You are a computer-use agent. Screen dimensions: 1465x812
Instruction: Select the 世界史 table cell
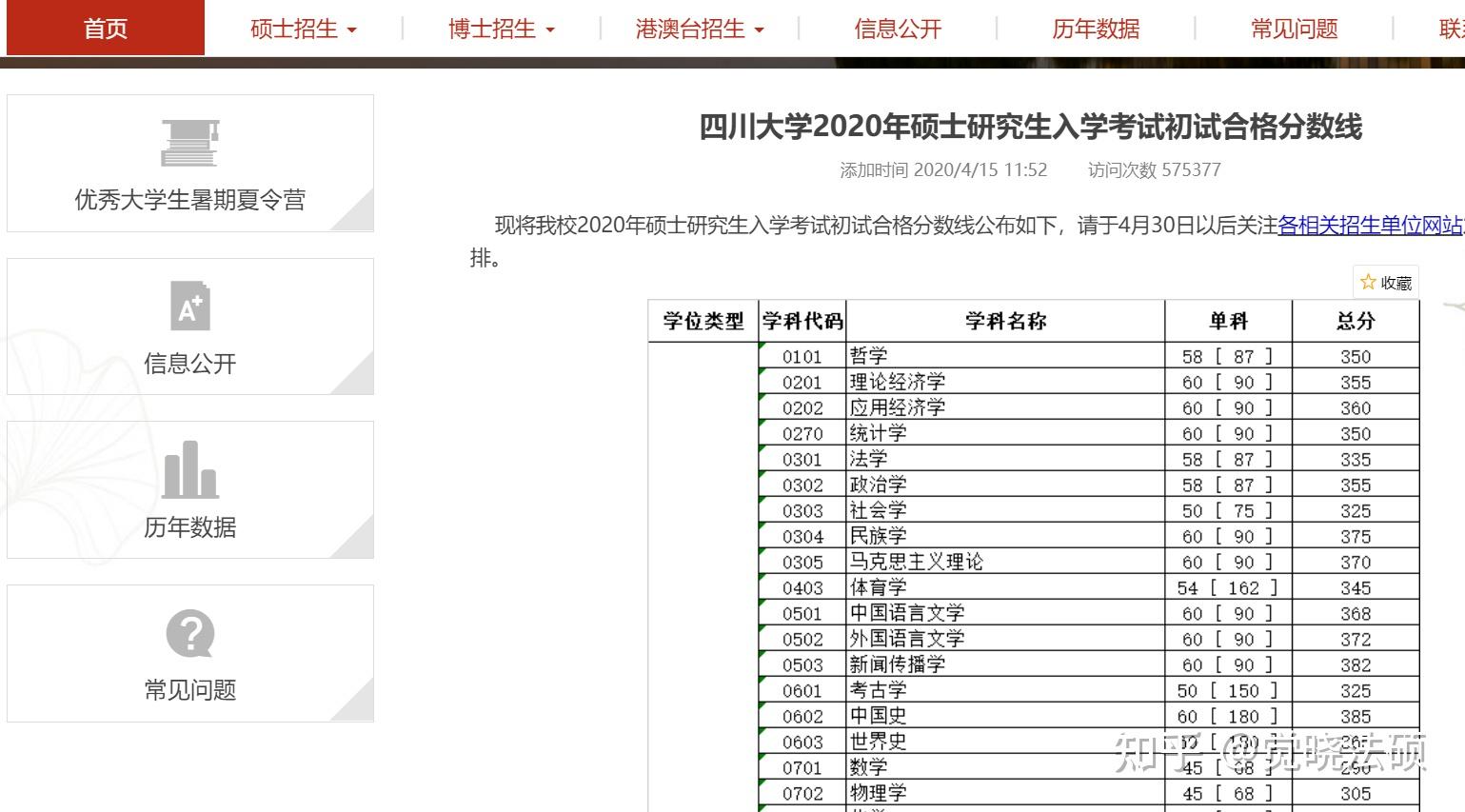tap(1005, 742)
